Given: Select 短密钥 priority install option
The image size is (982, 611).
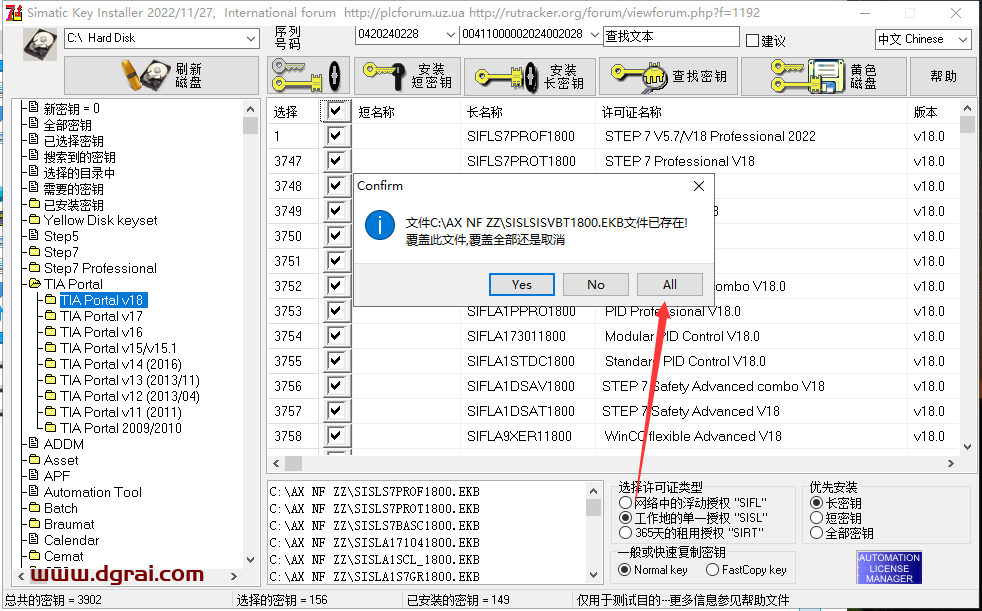Looking at the screenshot, I should tap(816, 518).
